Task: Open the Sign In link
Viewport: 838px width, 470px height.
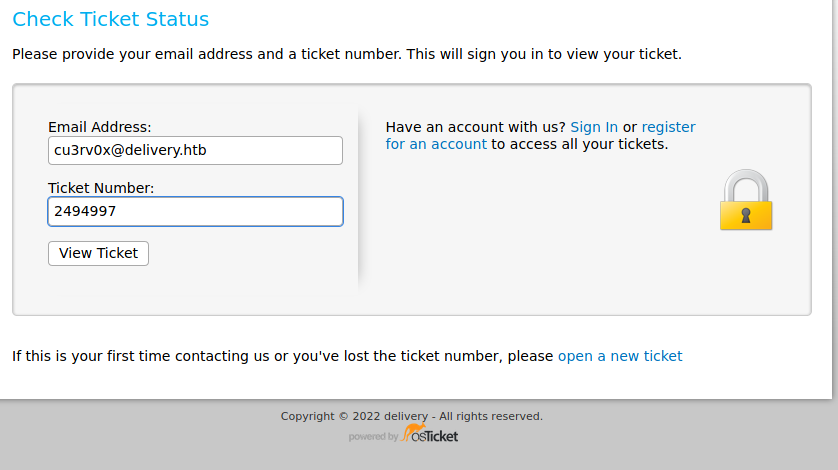Action: [594, 127]
